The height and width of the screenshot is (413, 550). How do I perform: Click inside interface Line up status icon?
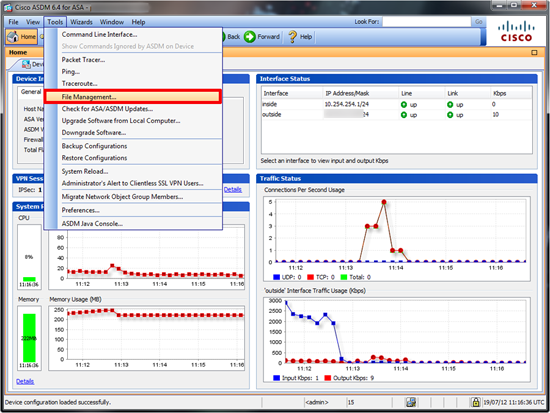(404, 105)
